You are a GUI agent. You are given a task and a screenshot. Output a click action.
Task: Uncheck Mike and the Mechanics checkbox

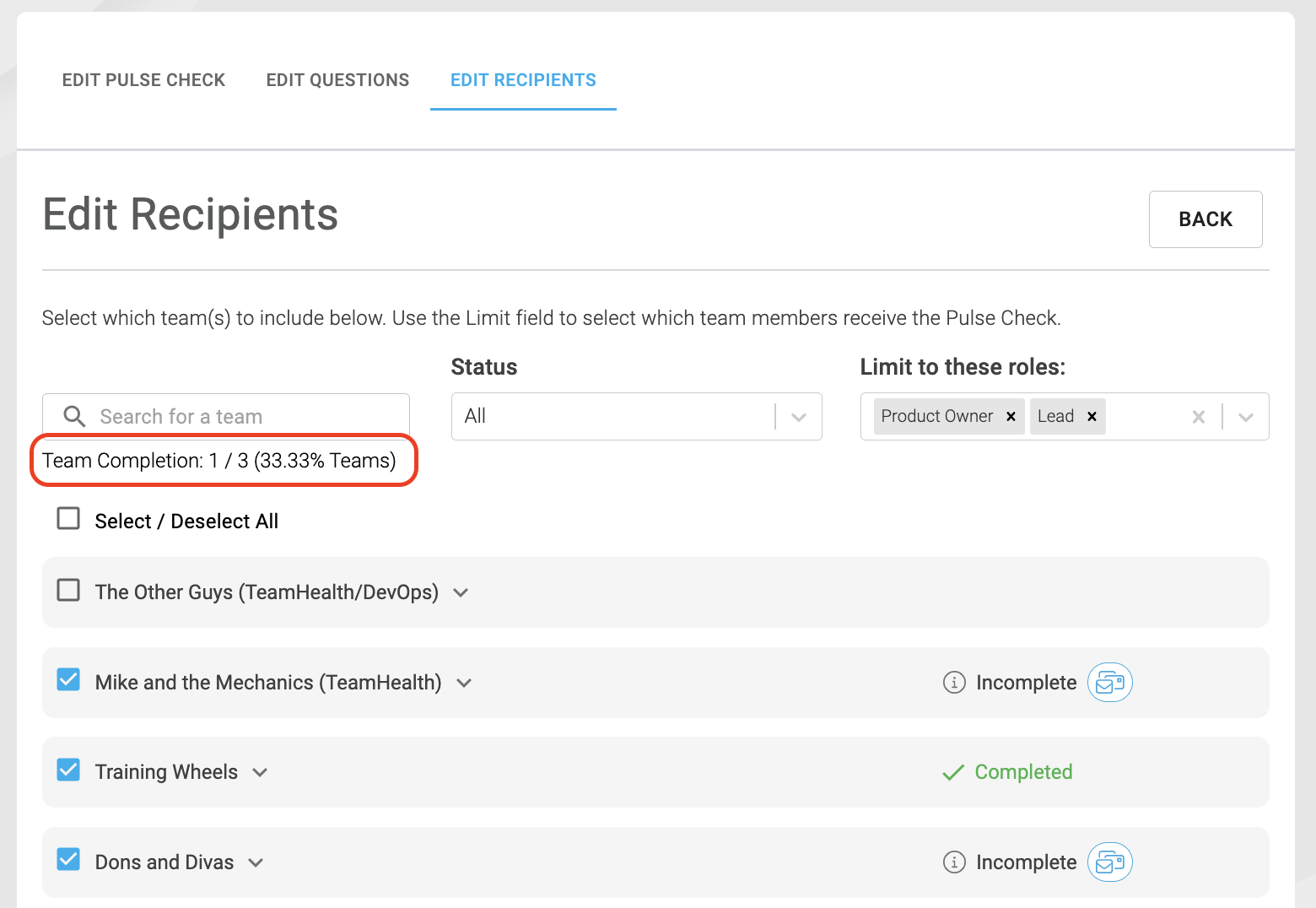68,679
